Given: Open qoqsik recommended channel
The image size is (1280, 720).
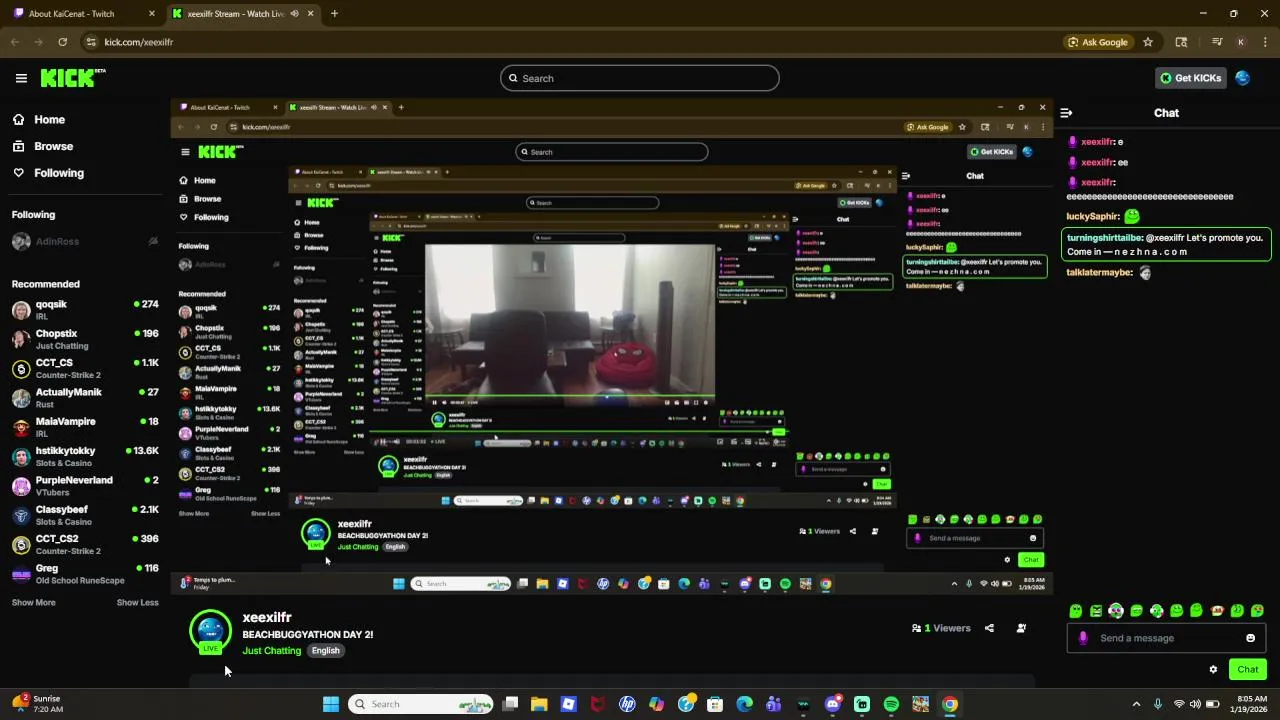Looking at the screenshot, I should (x=84, y=309).
